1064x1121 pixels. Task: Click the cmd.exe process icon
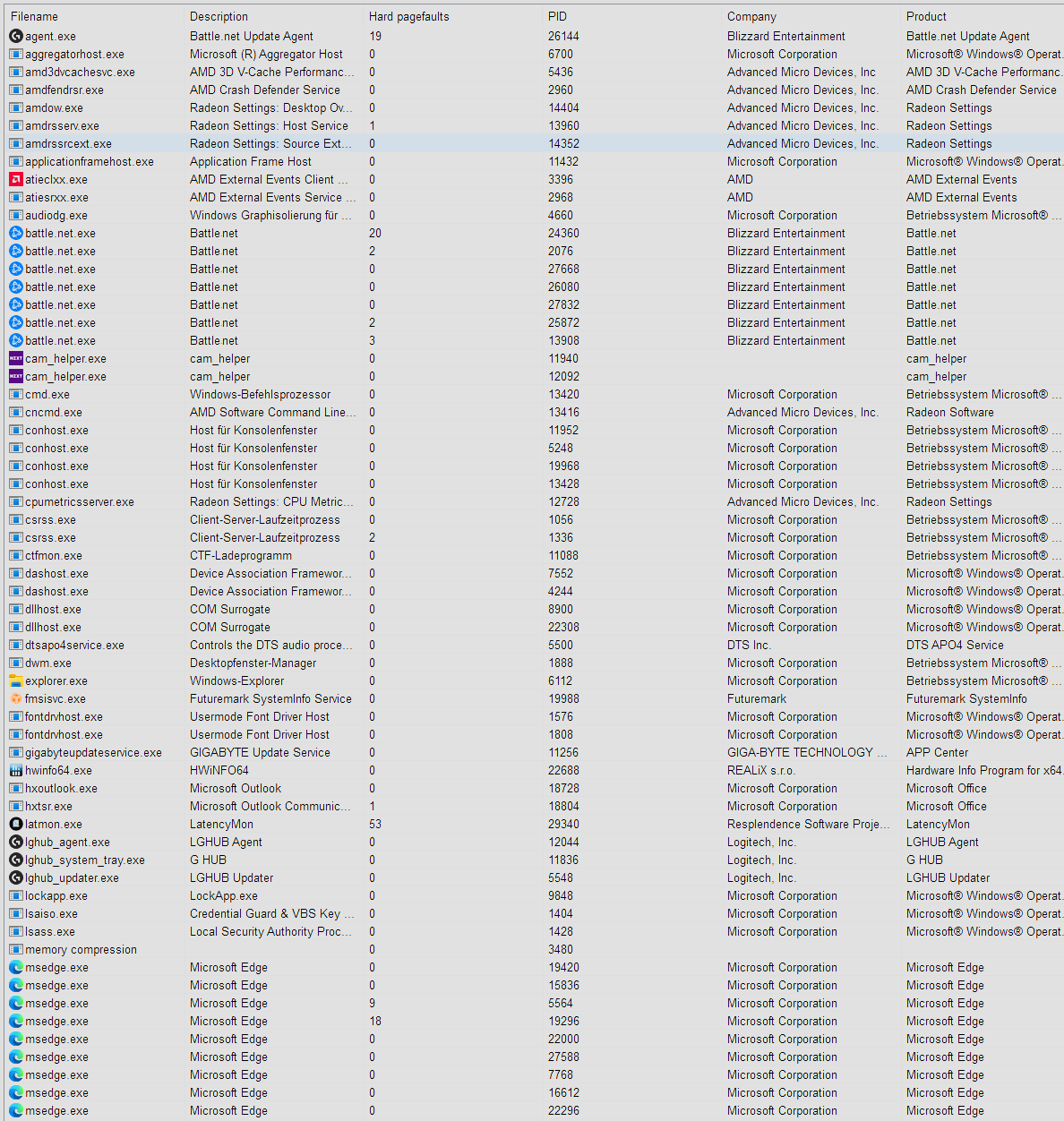16,395
